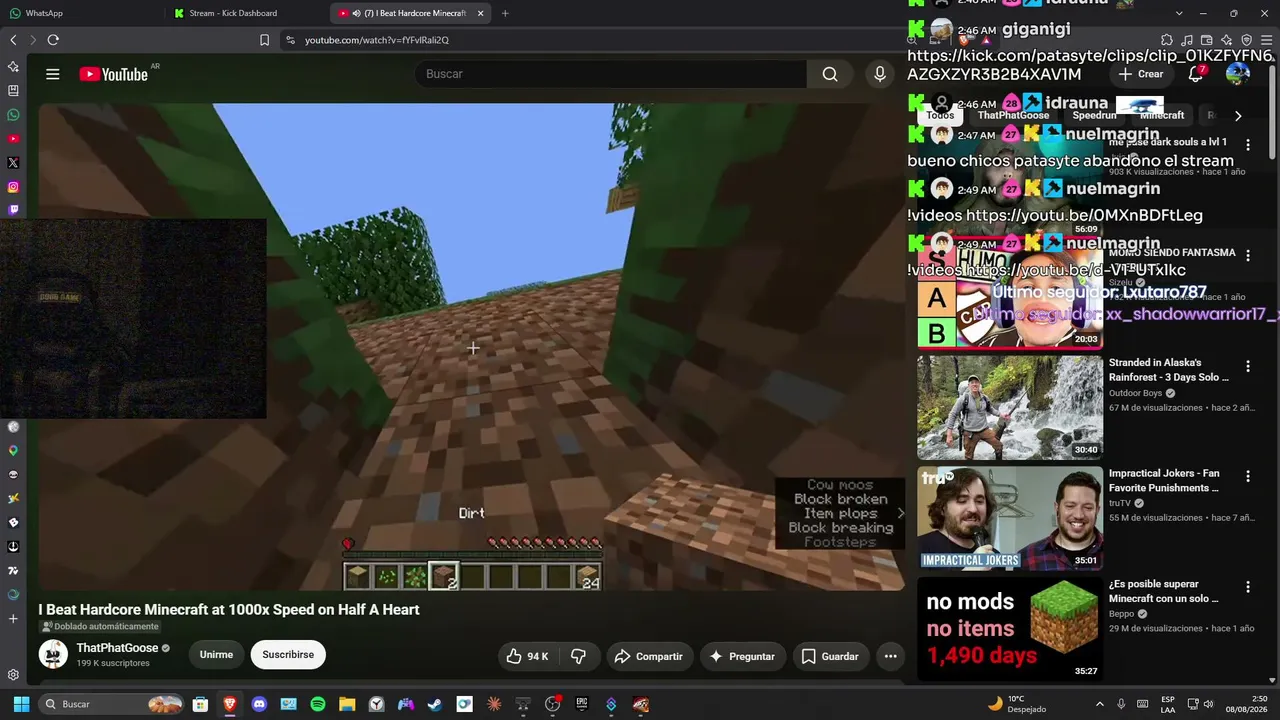Open YouTube notifications bell
Image resolution: width=1280 pixels, height=720 pixels.
click(x=1196, y=74)
